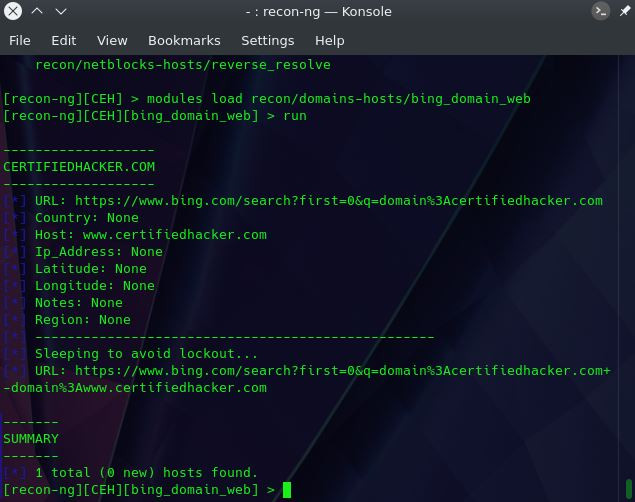The height and width of the screenshot is (502, 635).
Task: Click the 'modules load recon/domains-hosts/bing_domain_web' command
Action: tap(339, 99)
